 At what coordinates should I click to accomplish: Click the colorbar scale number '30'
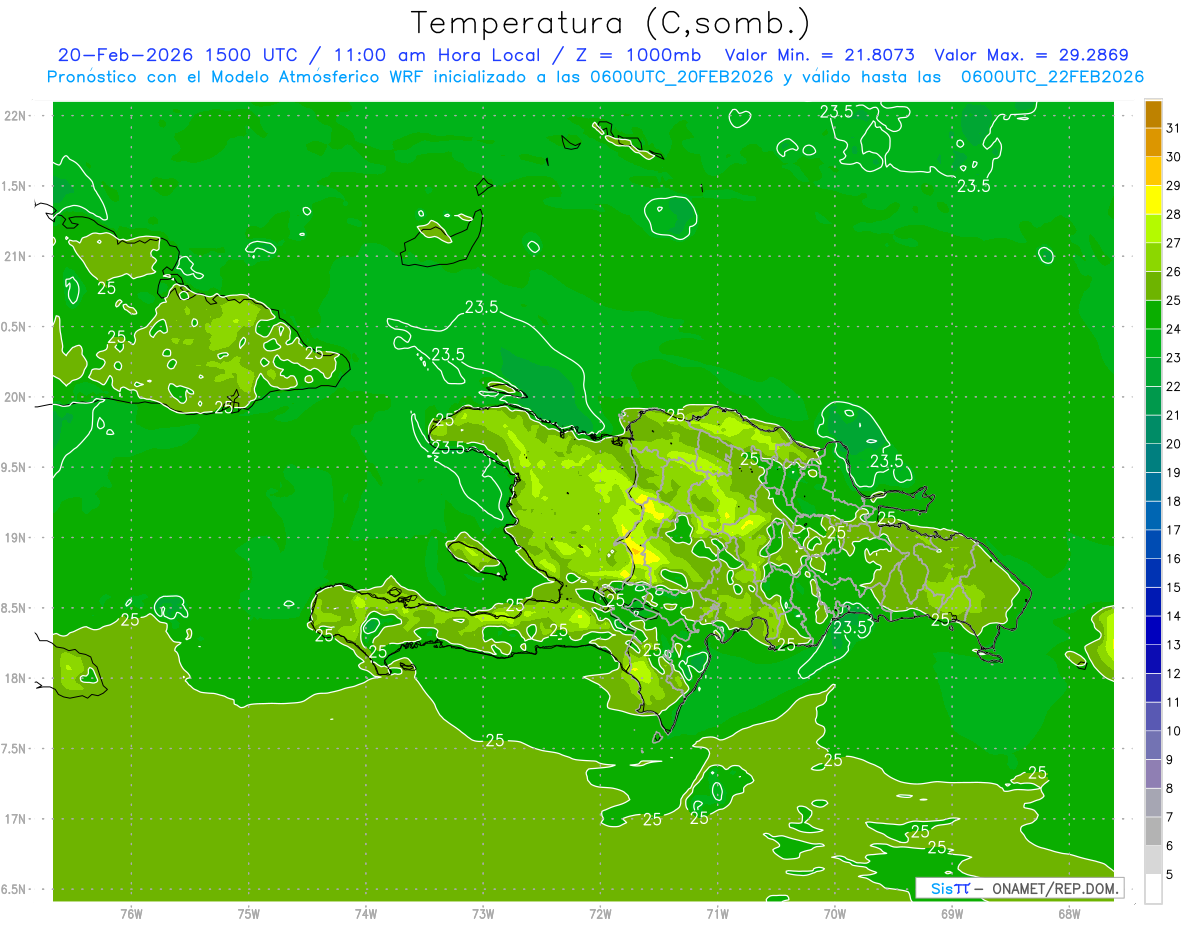(x=1173, y=157)
